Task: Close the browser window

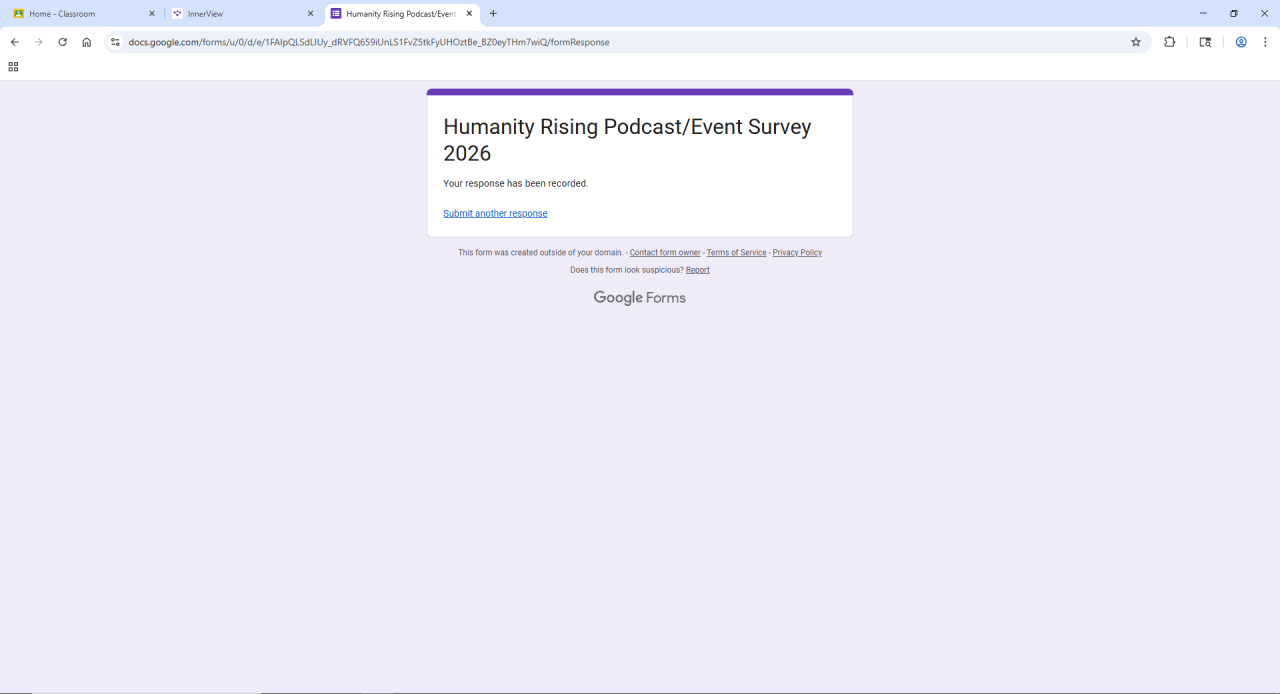Action: click(x=1264, y=13)
